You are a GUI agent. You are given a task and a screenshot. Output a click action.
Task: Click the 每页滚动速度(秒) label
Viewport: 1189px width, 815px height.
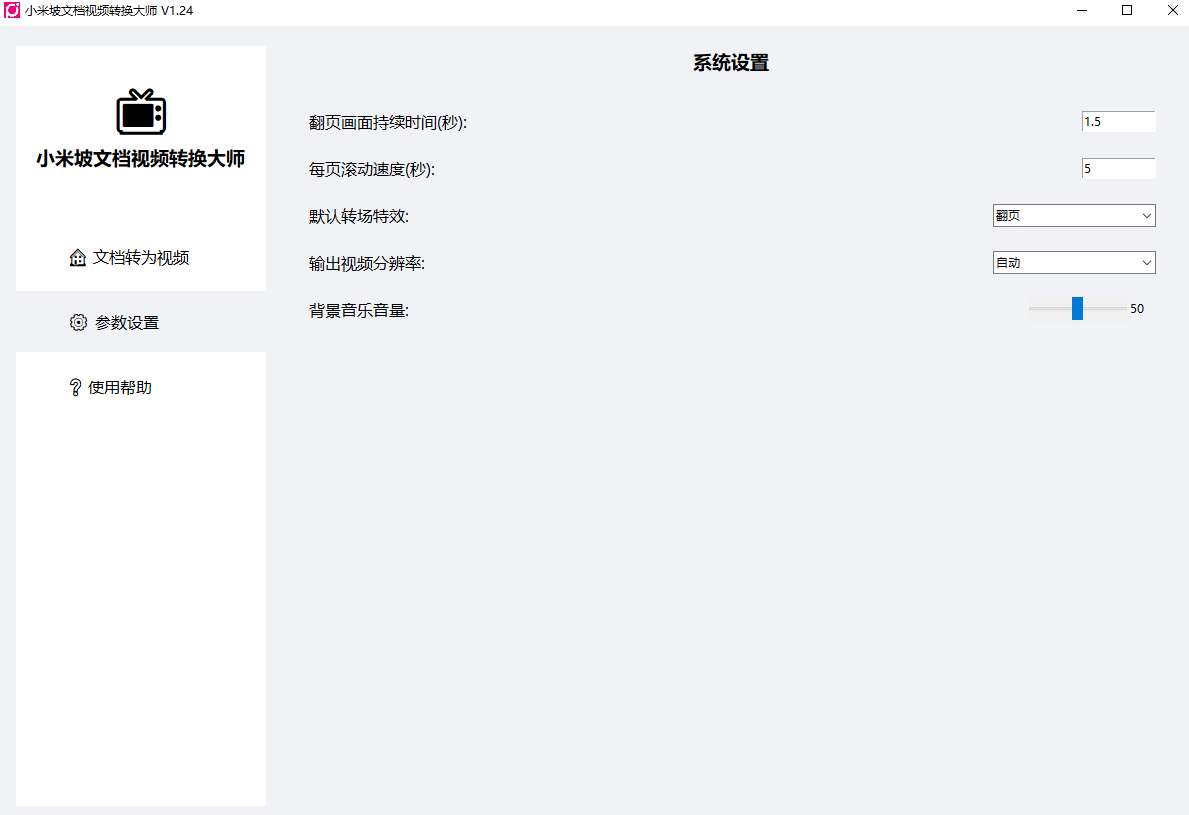click(372, 169)
